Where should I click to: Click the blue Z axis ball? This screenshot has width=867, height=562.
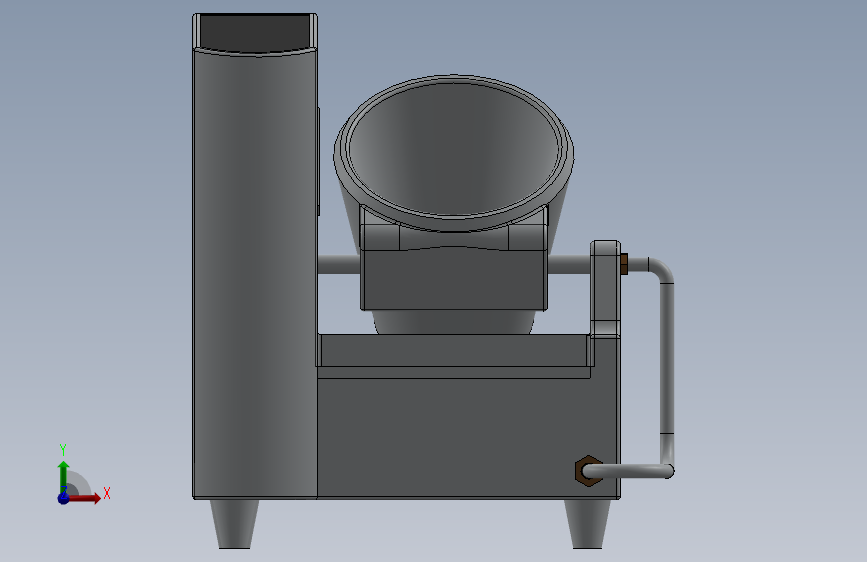click(x=63, y=498)
